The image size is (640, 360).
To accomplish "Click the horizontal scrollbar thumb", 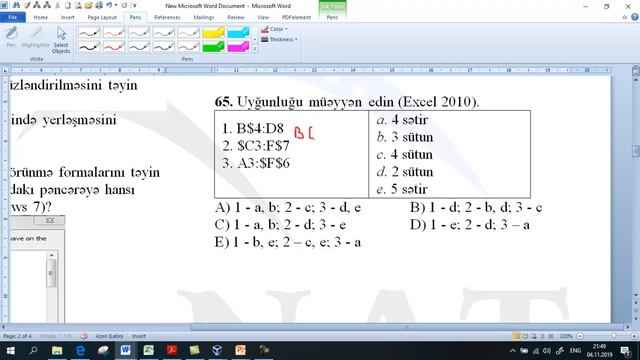I will pyautogui.click(x=407, y=327).
